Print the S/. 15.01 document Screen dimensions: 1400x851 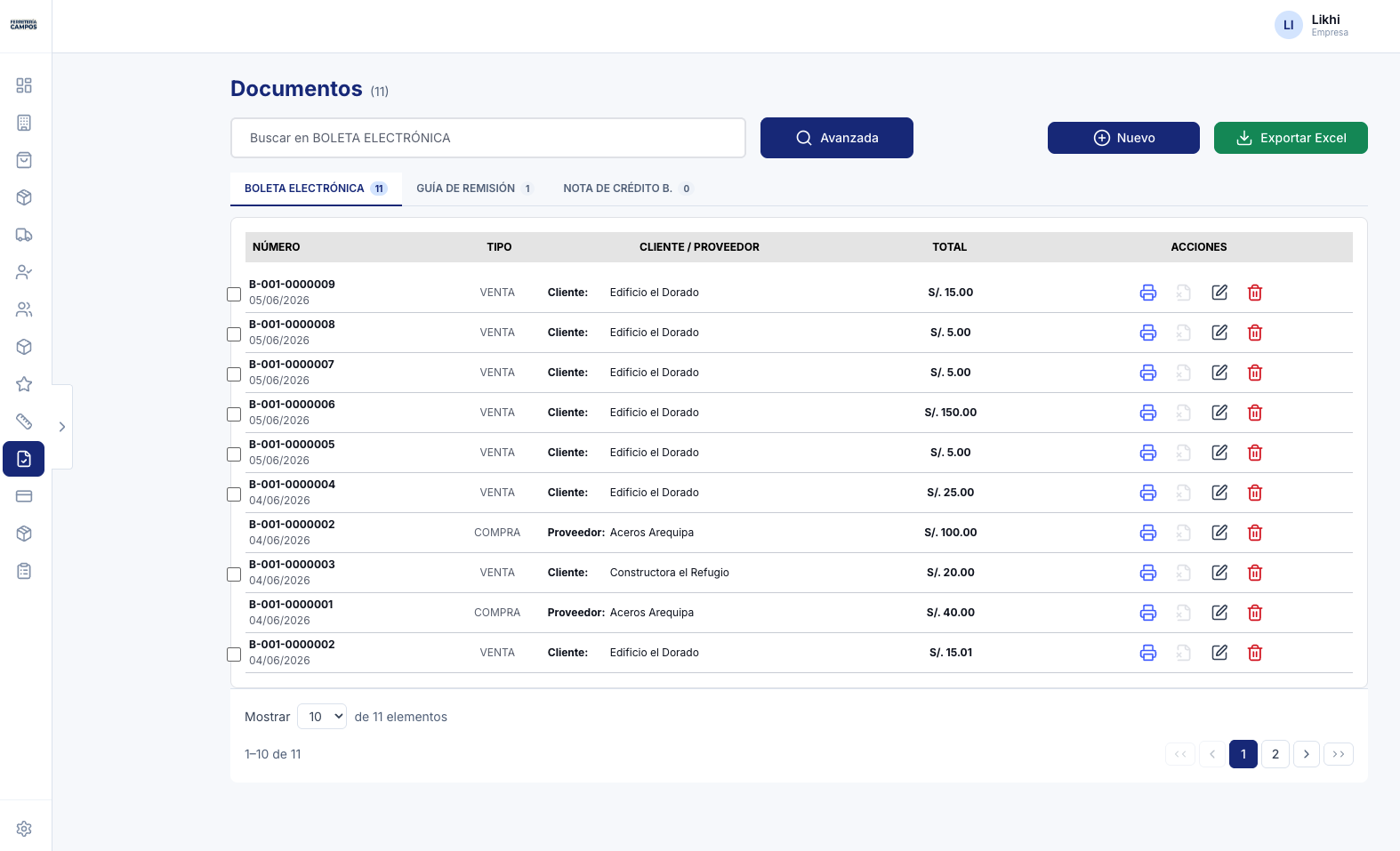[1148, 653]
